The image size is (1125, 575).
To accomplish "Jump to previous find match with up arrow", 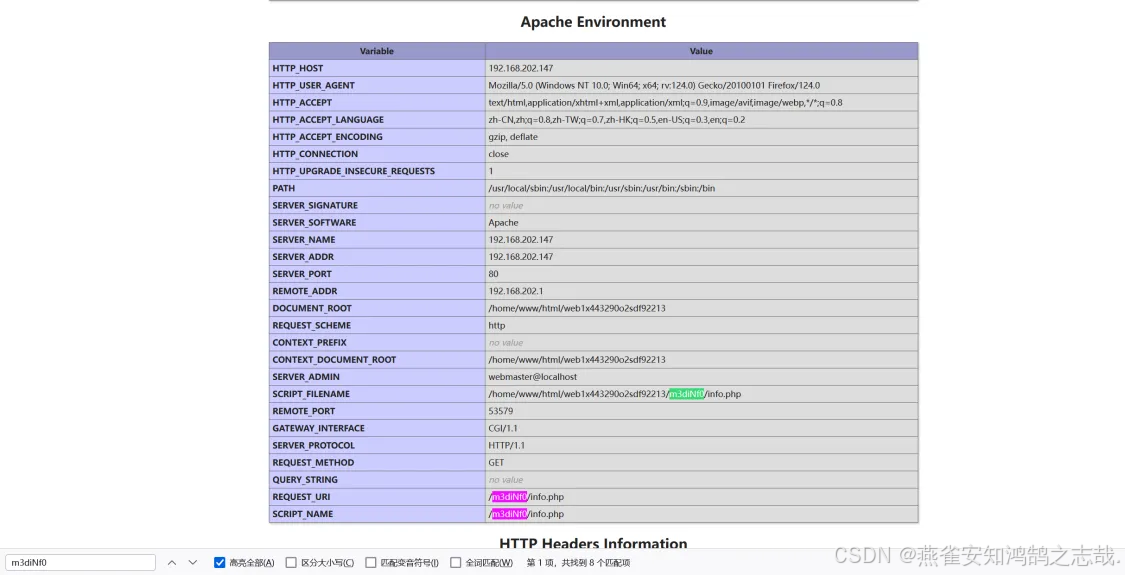I will click(x=171, y=563).
